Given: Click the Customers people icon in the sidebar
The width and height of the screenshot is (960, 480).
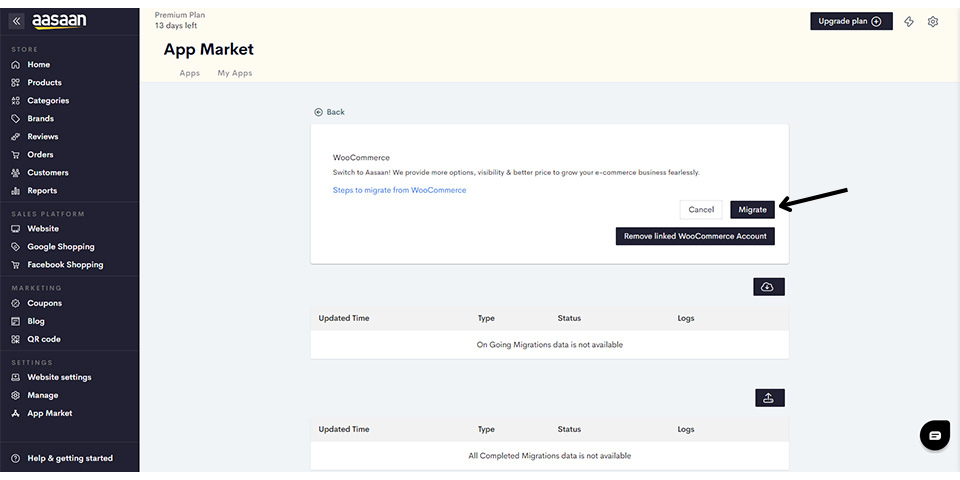Looking at the screenshot, I should click(x=16, y=173).
